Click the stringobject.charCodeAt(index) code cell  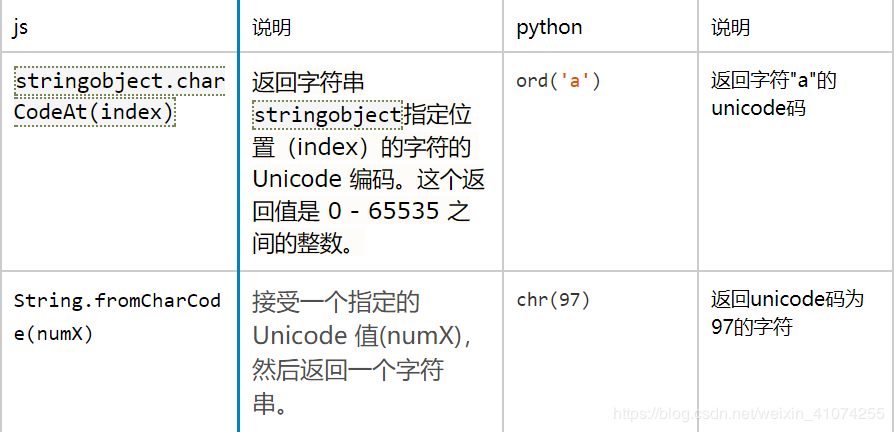pyautogui.click(x=119, y=97)
